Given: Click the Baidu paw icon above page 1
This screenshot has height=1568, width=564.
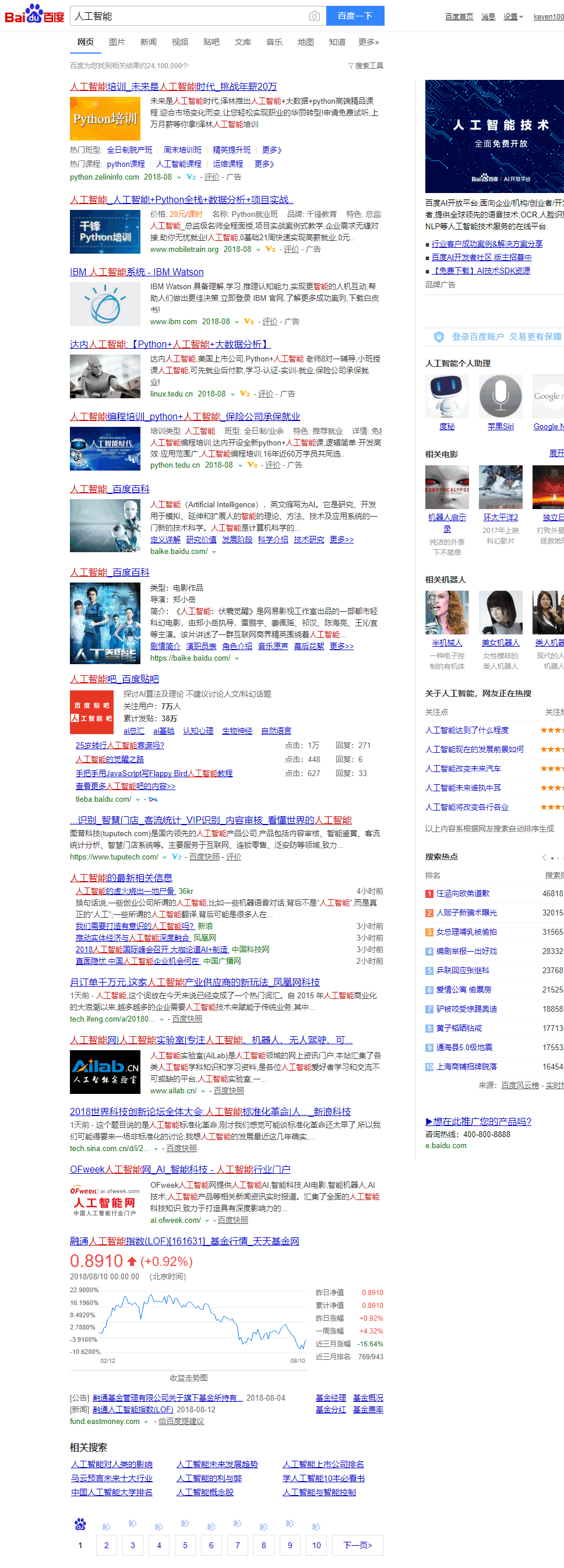Looking at the screenshot, I should [80, 1524].
